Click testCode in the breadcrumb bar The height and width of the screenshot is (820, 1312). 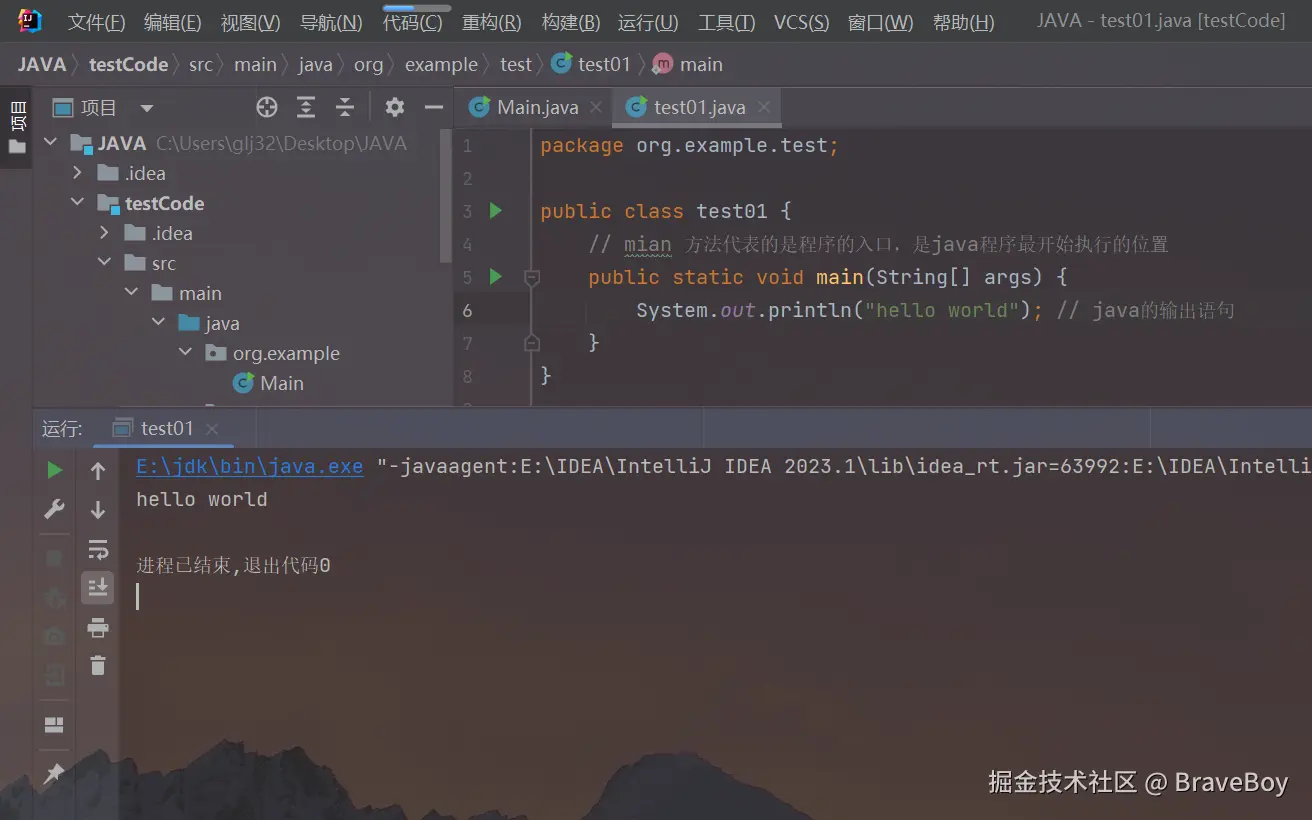[128, 65]
